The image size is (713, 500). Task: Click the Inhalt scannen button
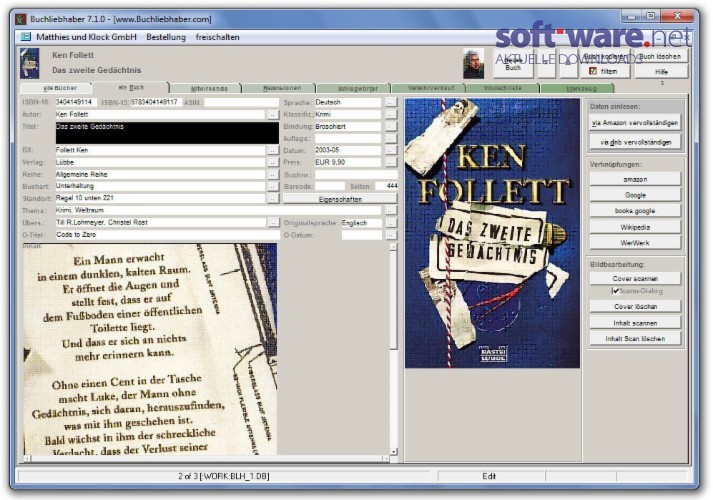coord(635,323)
